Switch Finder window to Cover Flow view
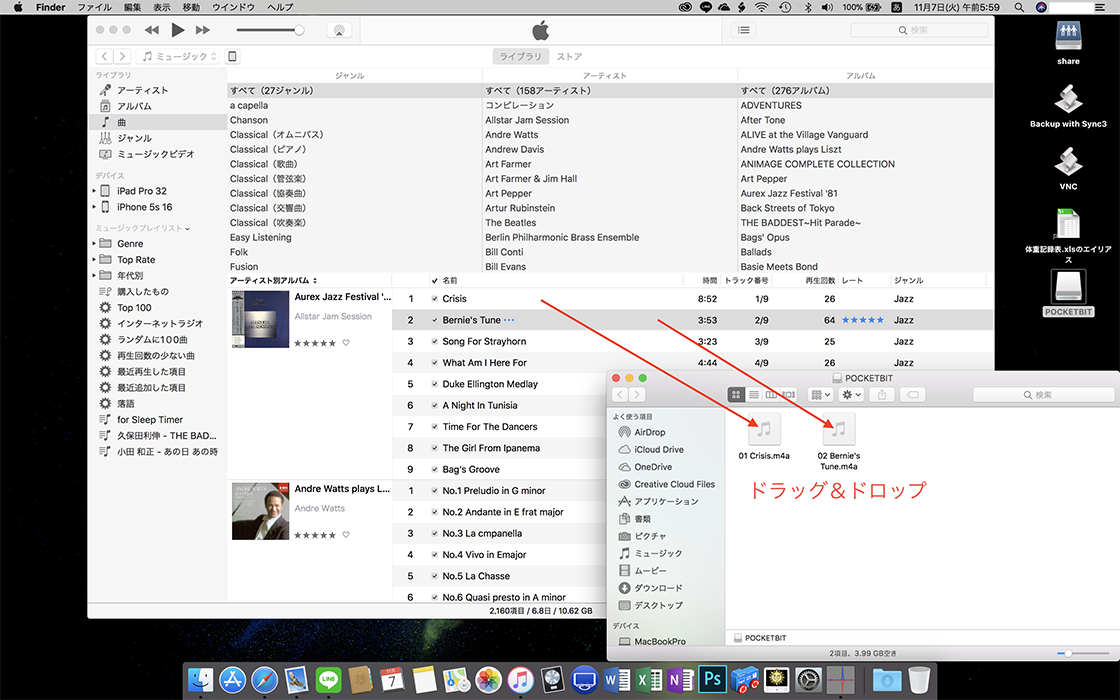Screen dimensions: 1120x700 788,395
